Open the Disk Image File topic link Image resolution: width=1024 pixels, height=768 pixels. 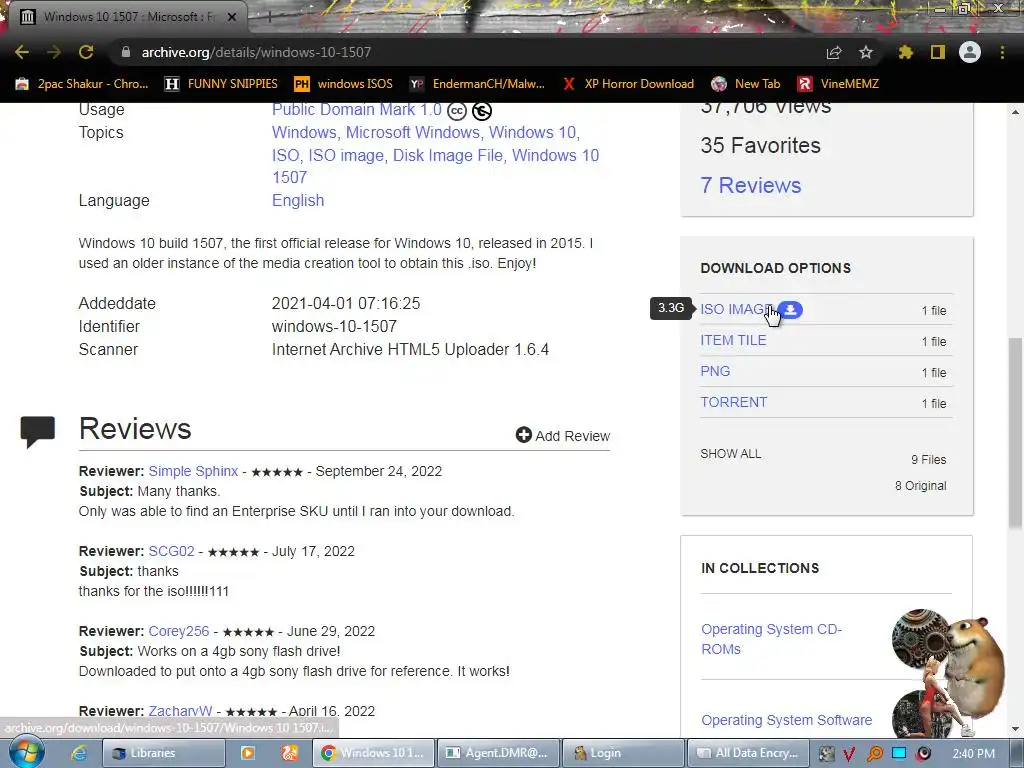point(448,155)
